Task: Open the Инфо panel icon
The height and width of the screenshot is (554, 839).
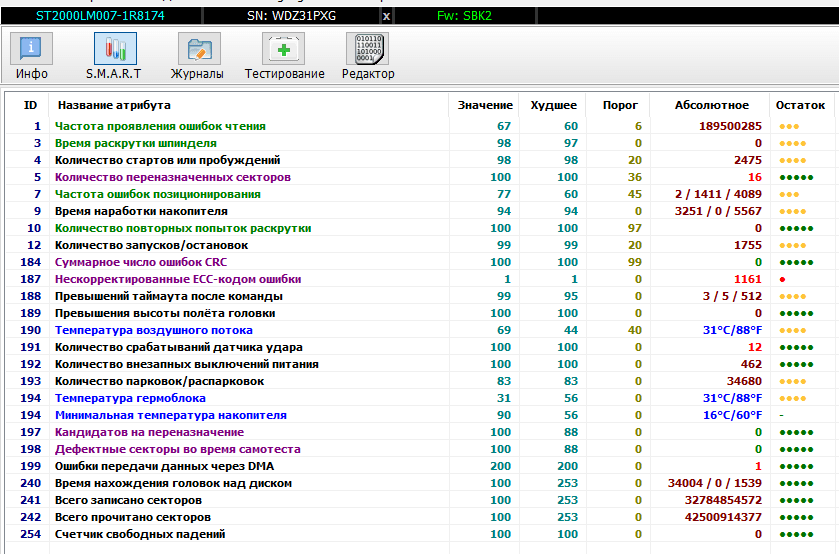Action: 32,50
